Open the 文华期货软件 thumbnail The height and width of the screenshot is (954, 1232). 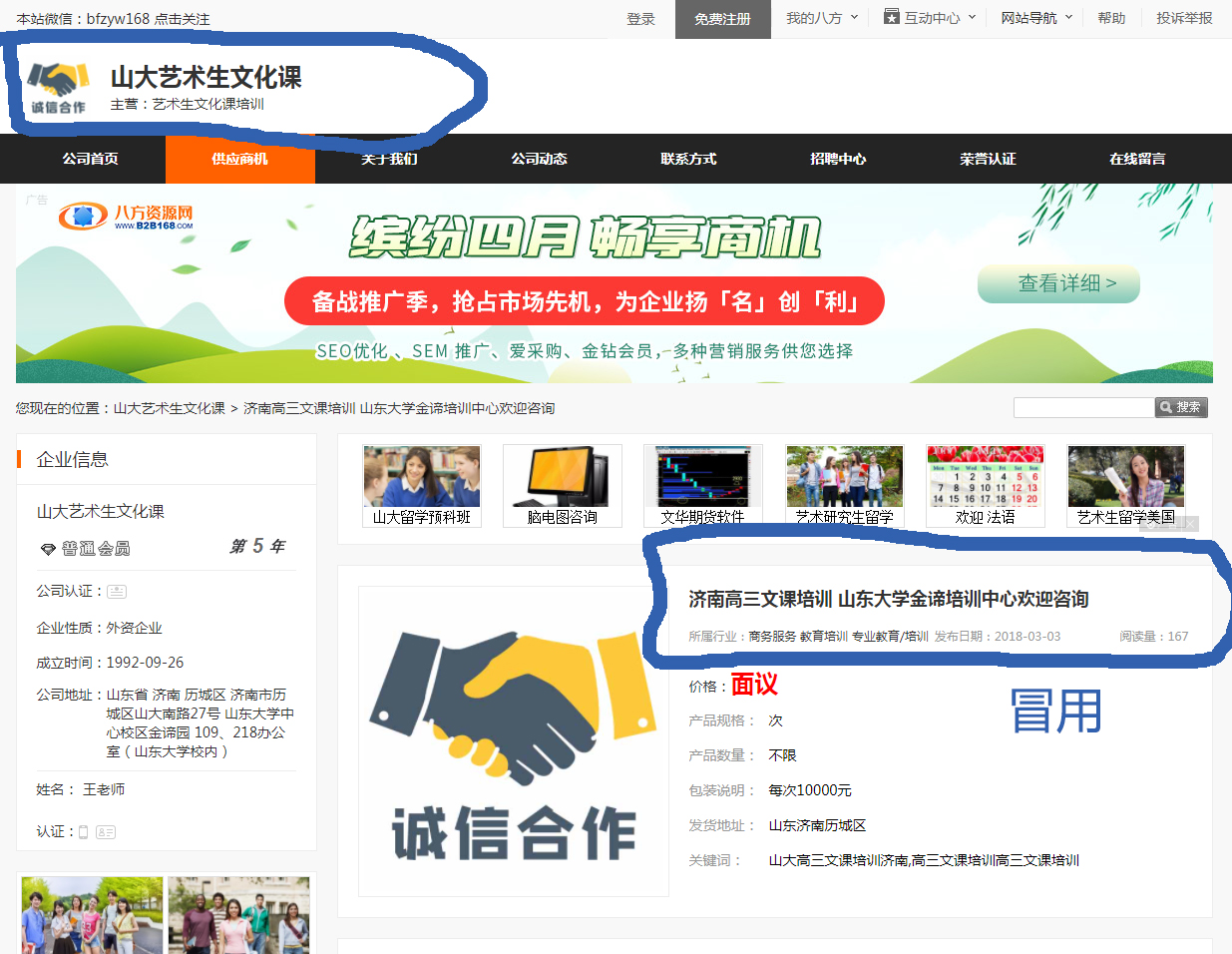pos(703,486)
